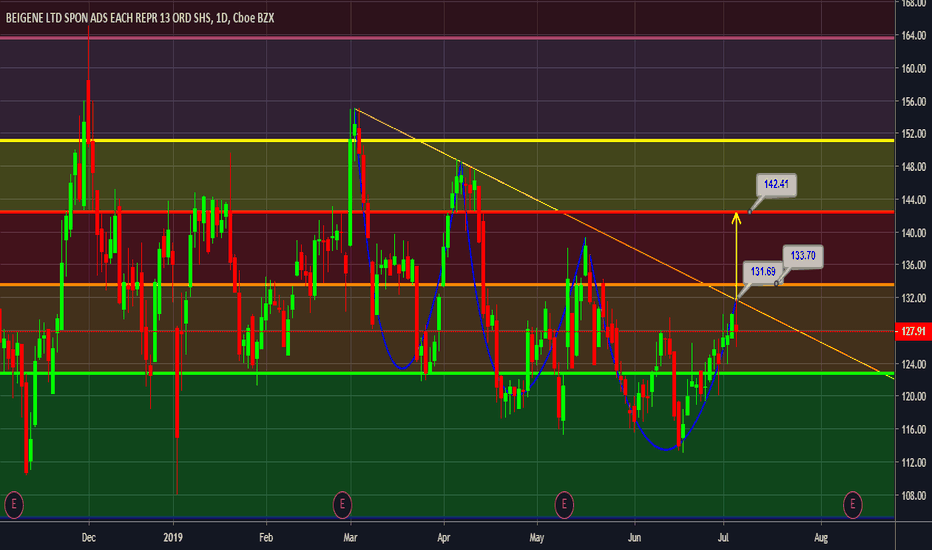The width and height of the screenshot is (932, 550).
Task: Click the Jun label on time axis
Action: [634, 538]
